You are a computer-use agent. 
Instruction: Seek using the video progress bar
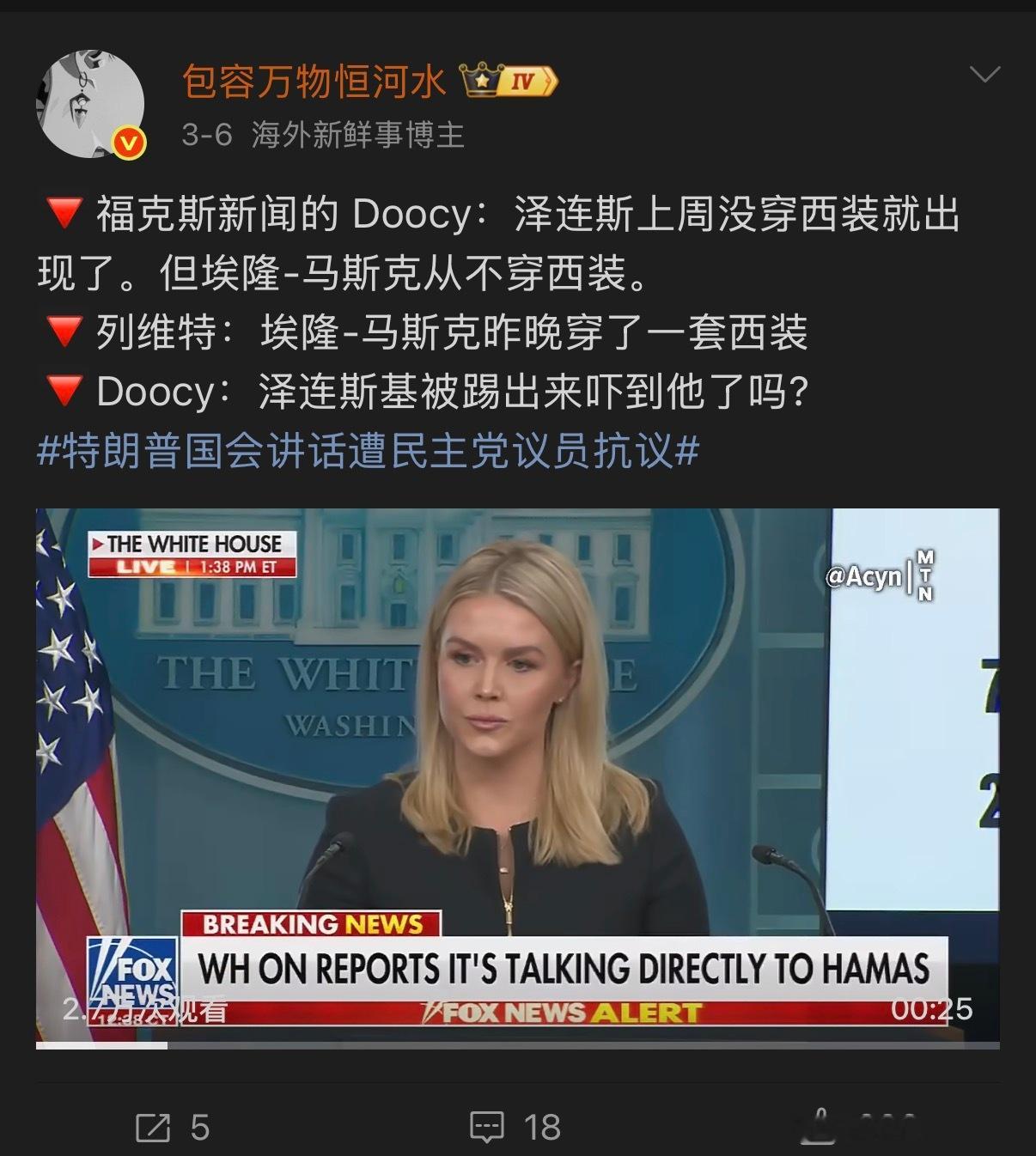point(518,1045)
